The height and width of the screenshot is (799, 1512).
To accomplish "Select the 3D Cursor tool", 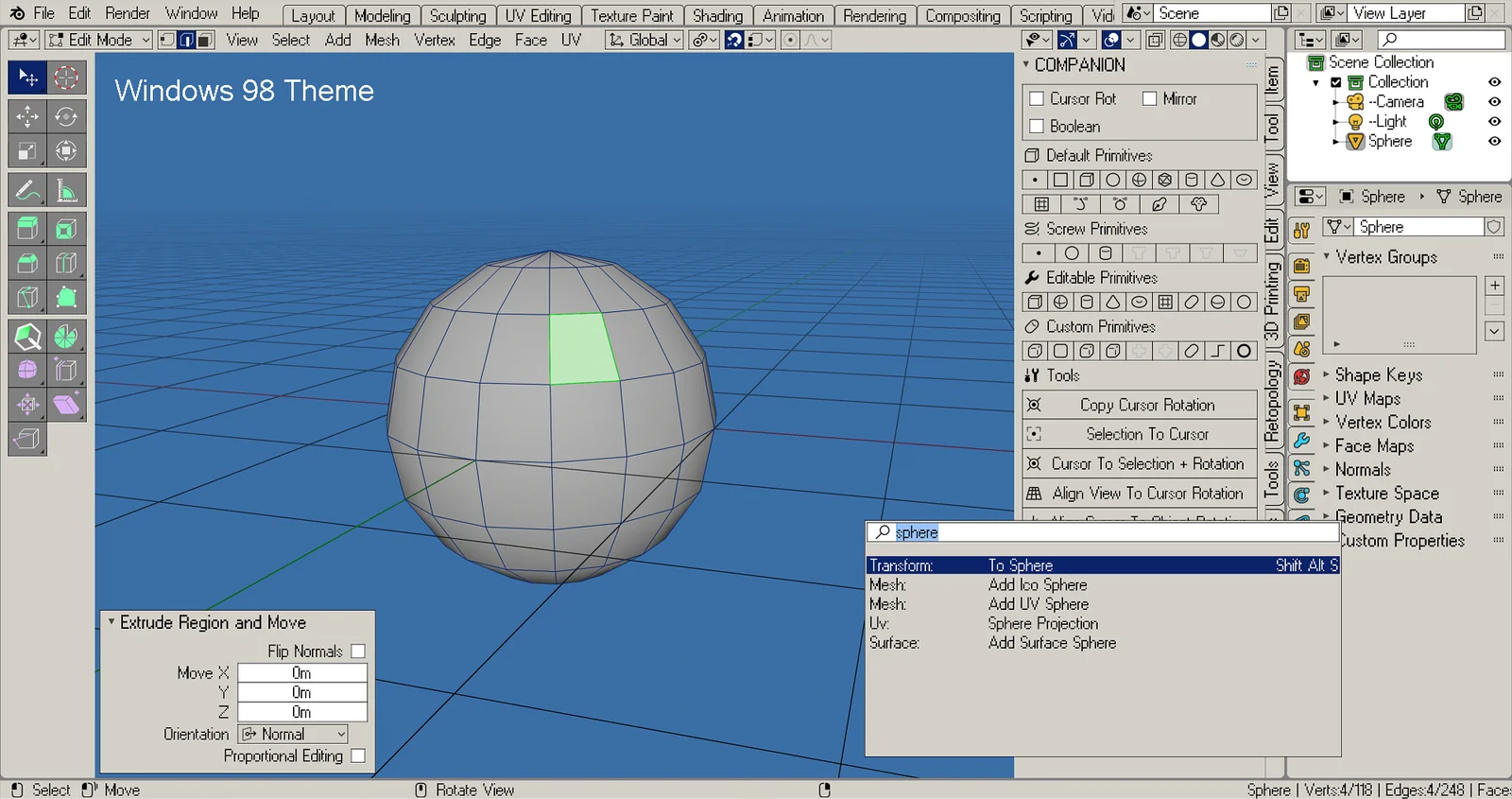I will (65, 78).
